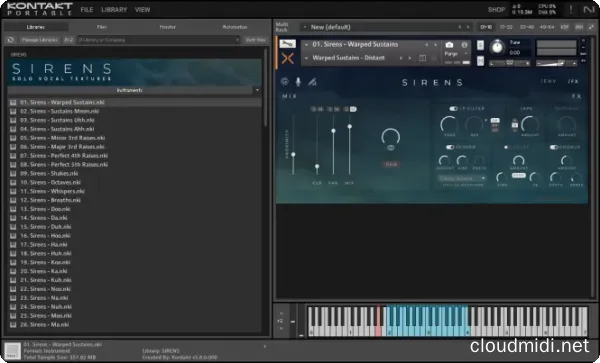Switch to the Automation tab
The width and height of the screenshot is (600, 363).
[x=235, y=27]
